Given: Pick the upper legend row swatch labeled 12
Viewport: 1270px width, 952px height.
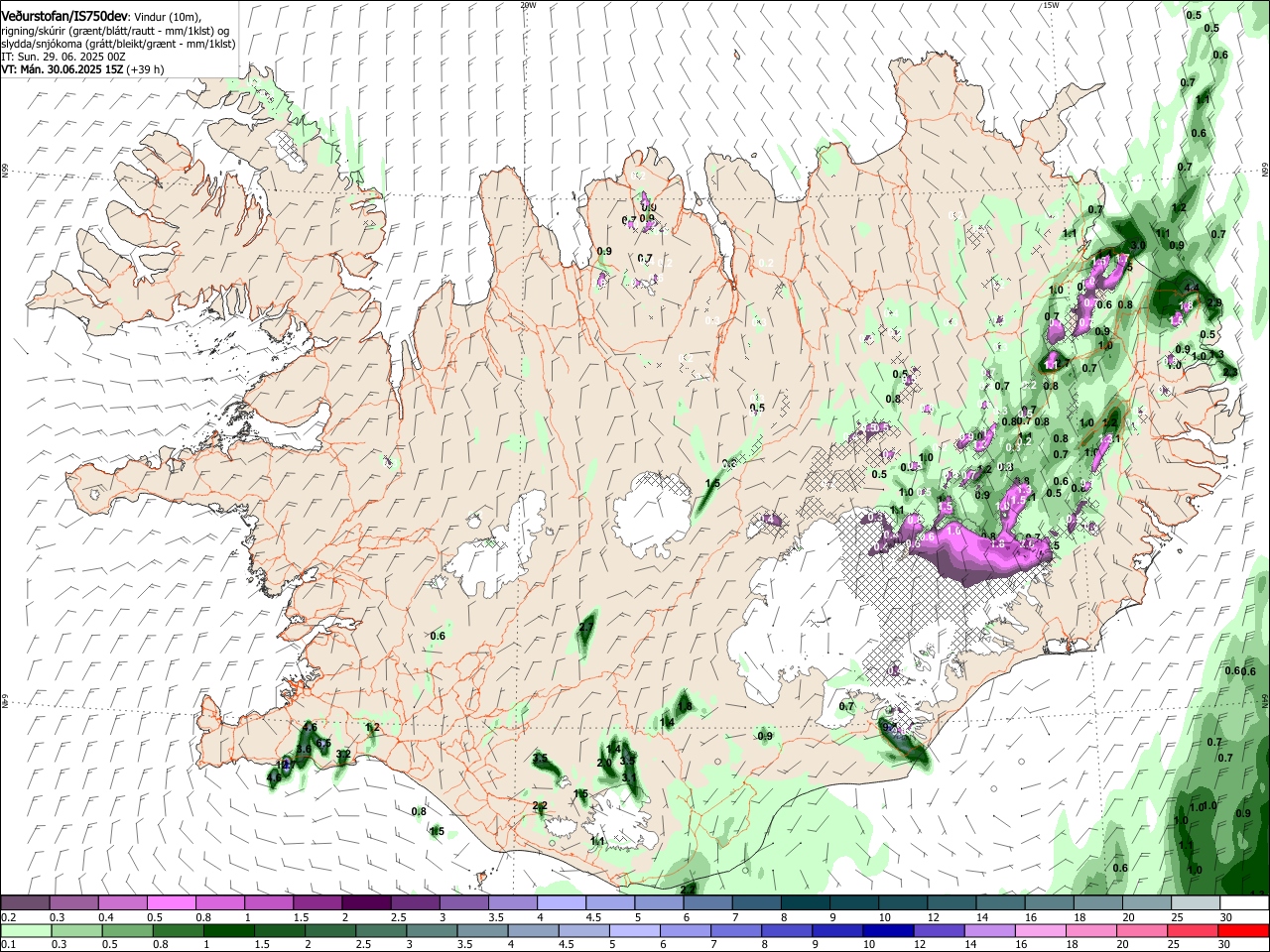Looking at the screenshot, I should [x=951, y=903].
